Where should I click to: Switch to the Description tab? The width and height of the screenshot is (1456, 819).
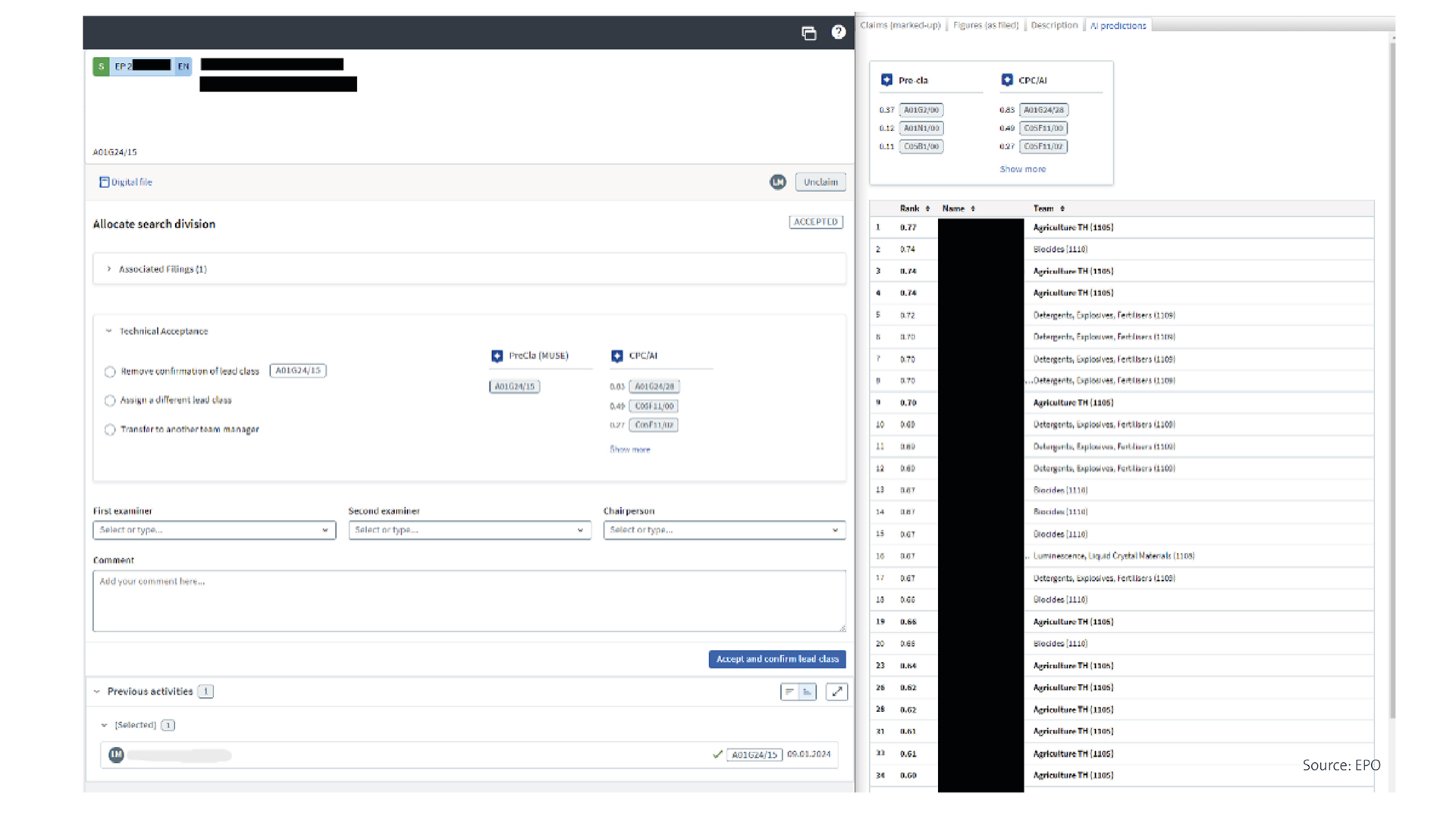pos(1053,25)
